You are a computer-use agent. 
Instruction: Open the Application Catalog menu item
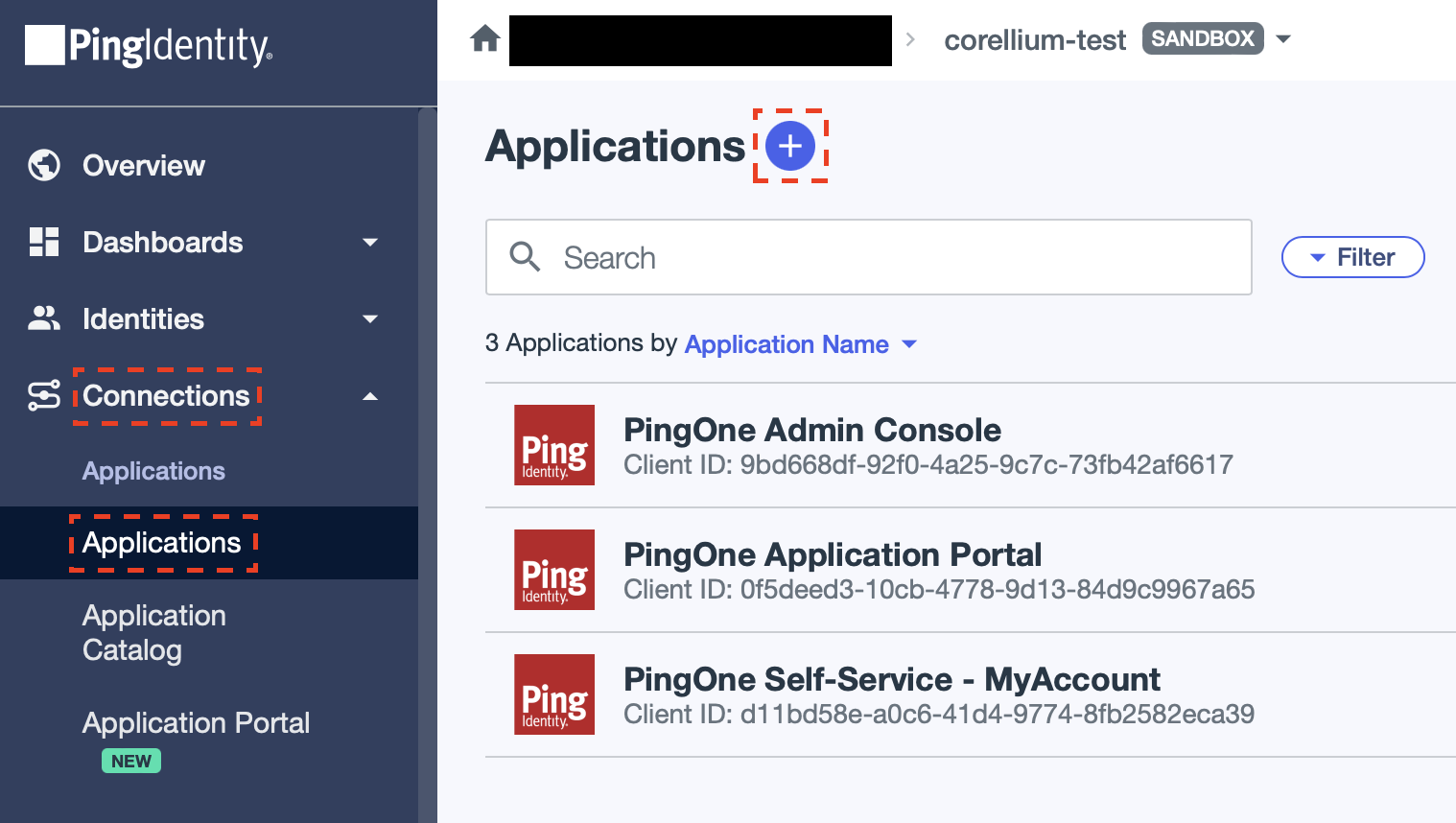[153, 632]
